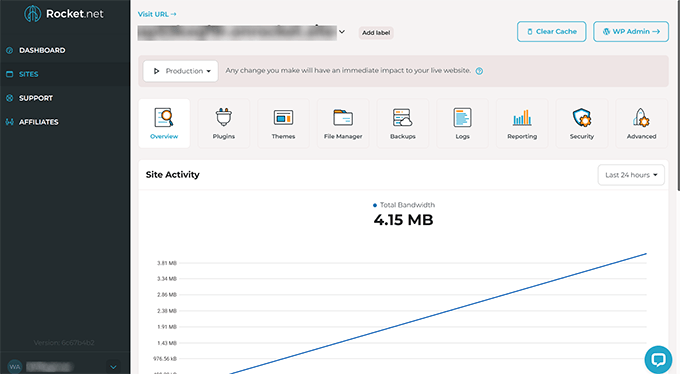This screenshot has width=680, height=374.
Task: Select the Overview tab
Action: pos(164,123)
